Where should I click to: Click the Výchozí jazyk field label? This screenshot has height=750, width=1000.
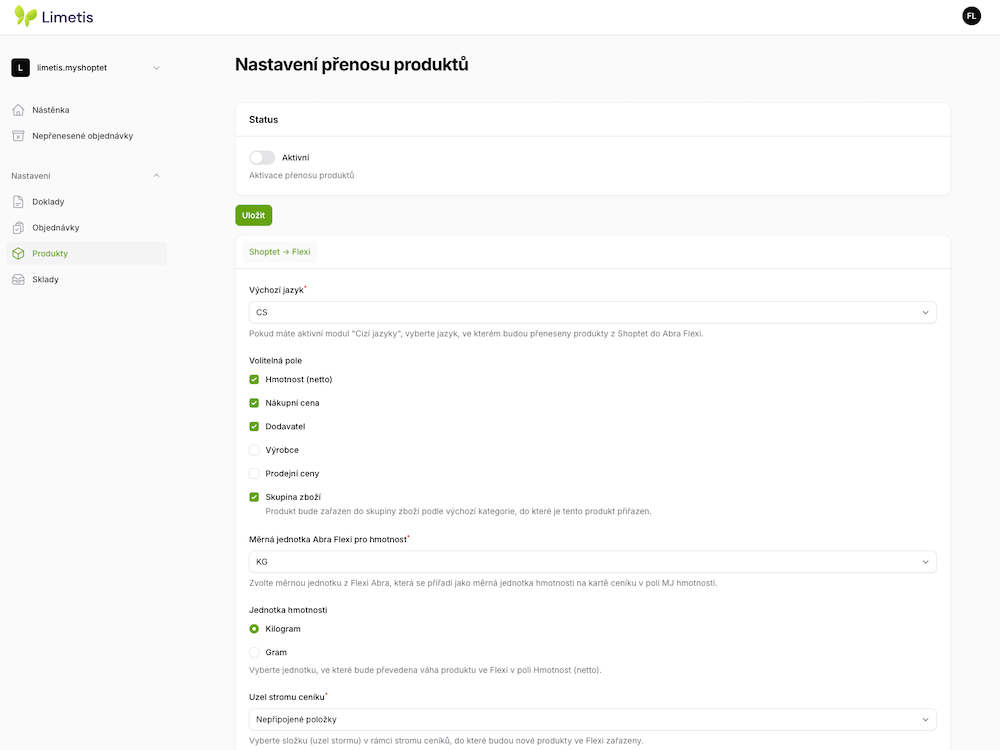(x=277, y=290)
